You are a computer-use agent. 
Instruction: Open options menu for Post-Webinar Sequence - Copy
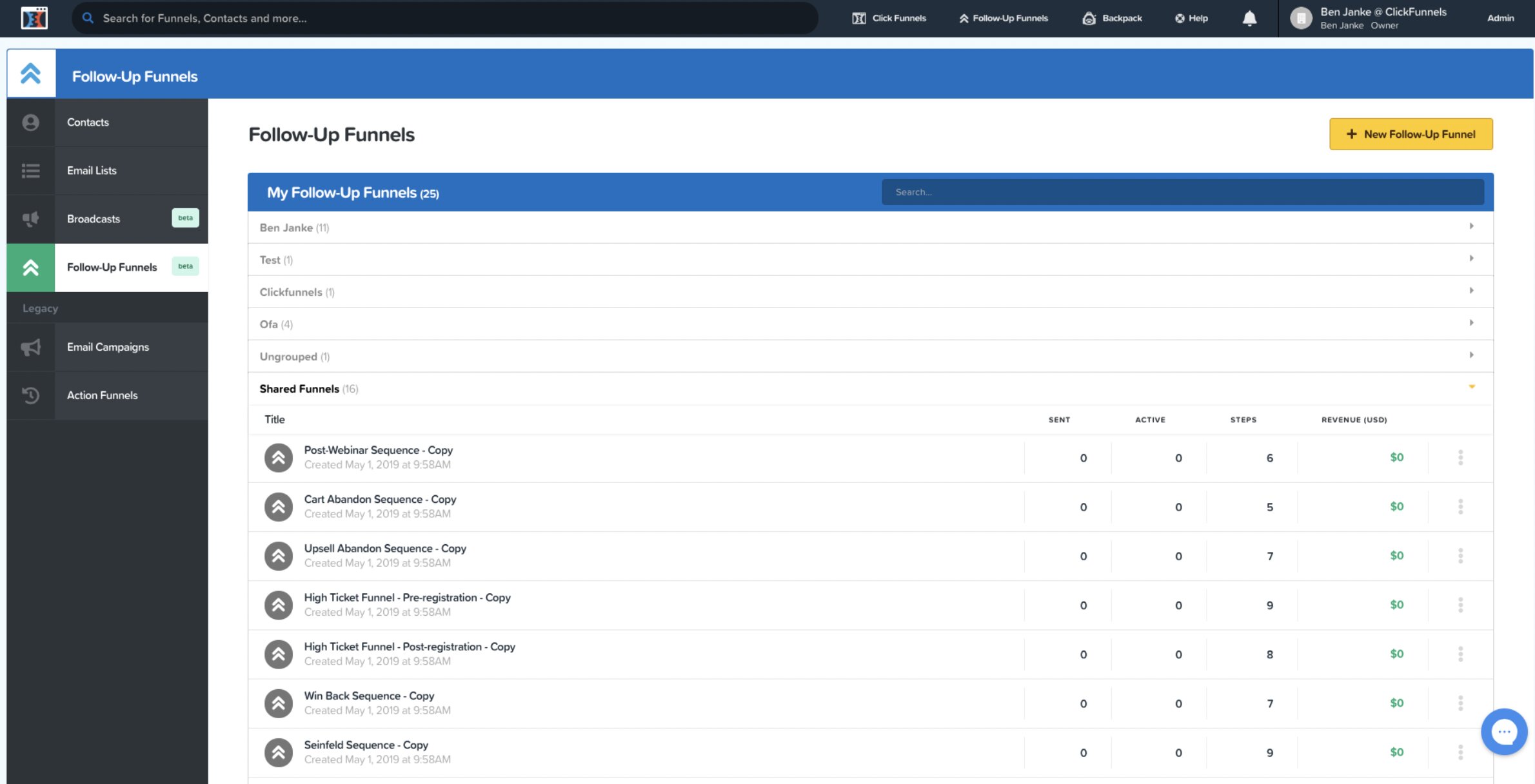[1460, 458]
